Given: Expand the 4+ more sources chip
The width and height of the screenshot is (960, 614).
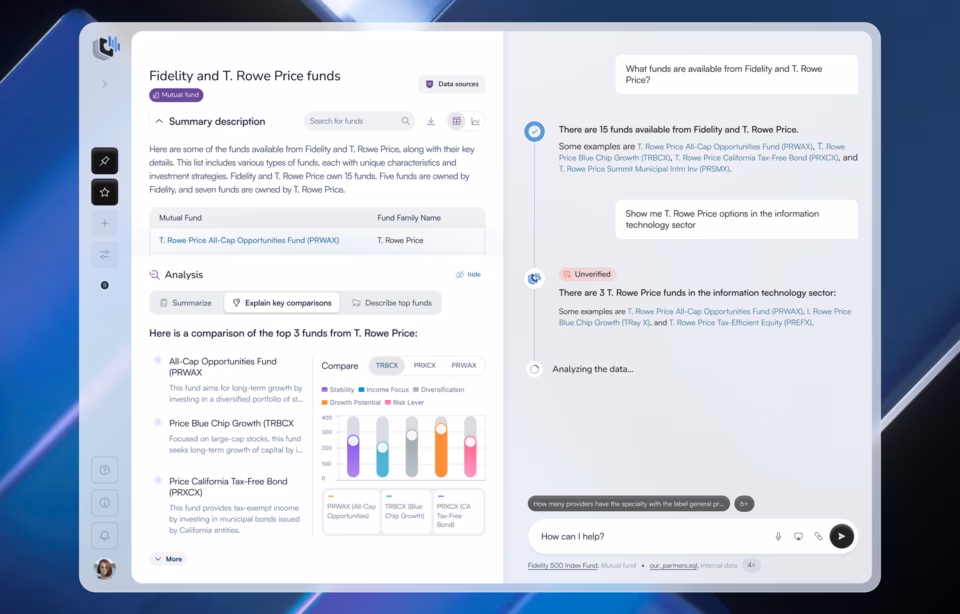Looking at the screenshot, I should point(751,565).
